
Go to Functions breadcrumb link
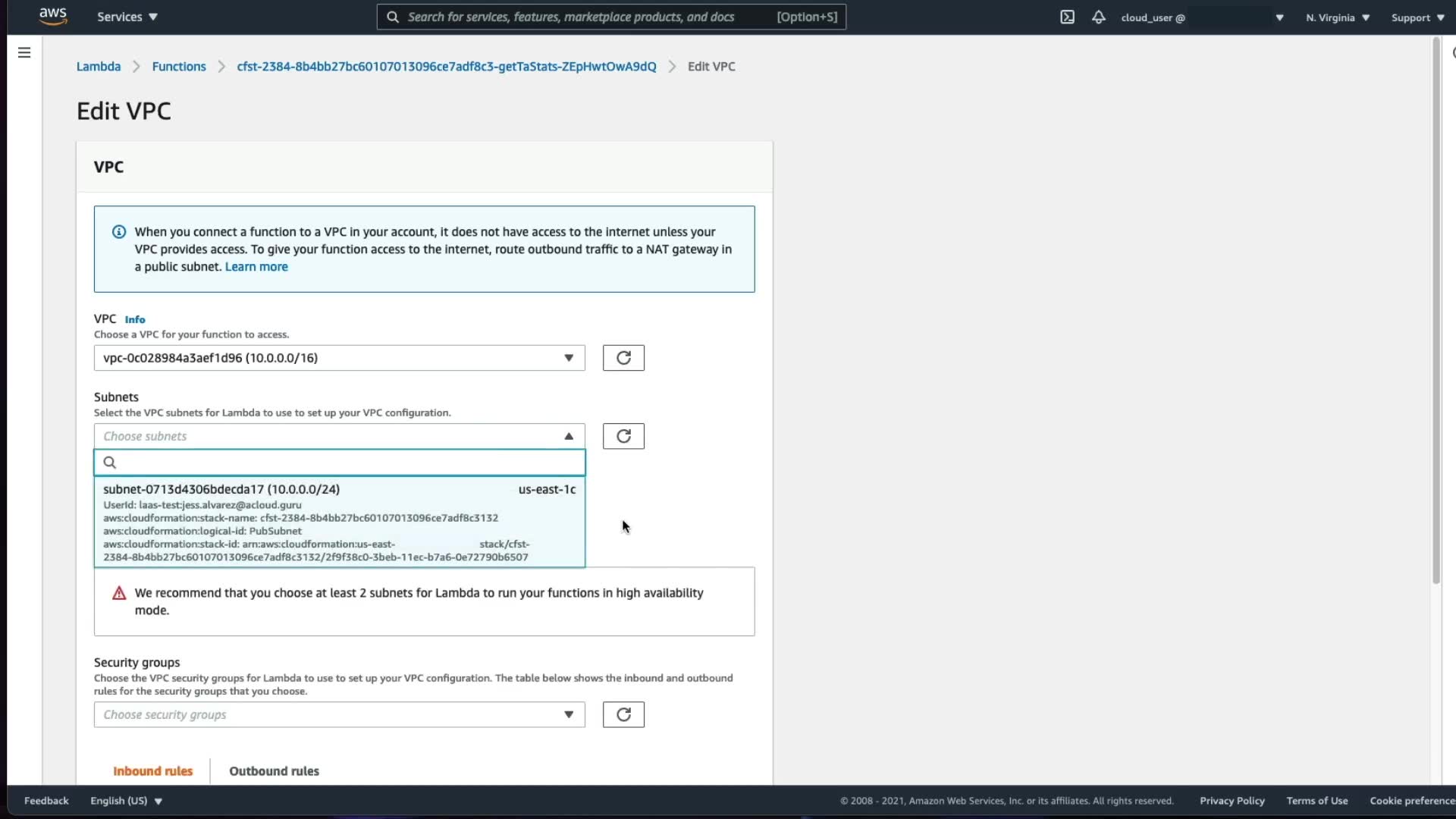coord(179,67)
